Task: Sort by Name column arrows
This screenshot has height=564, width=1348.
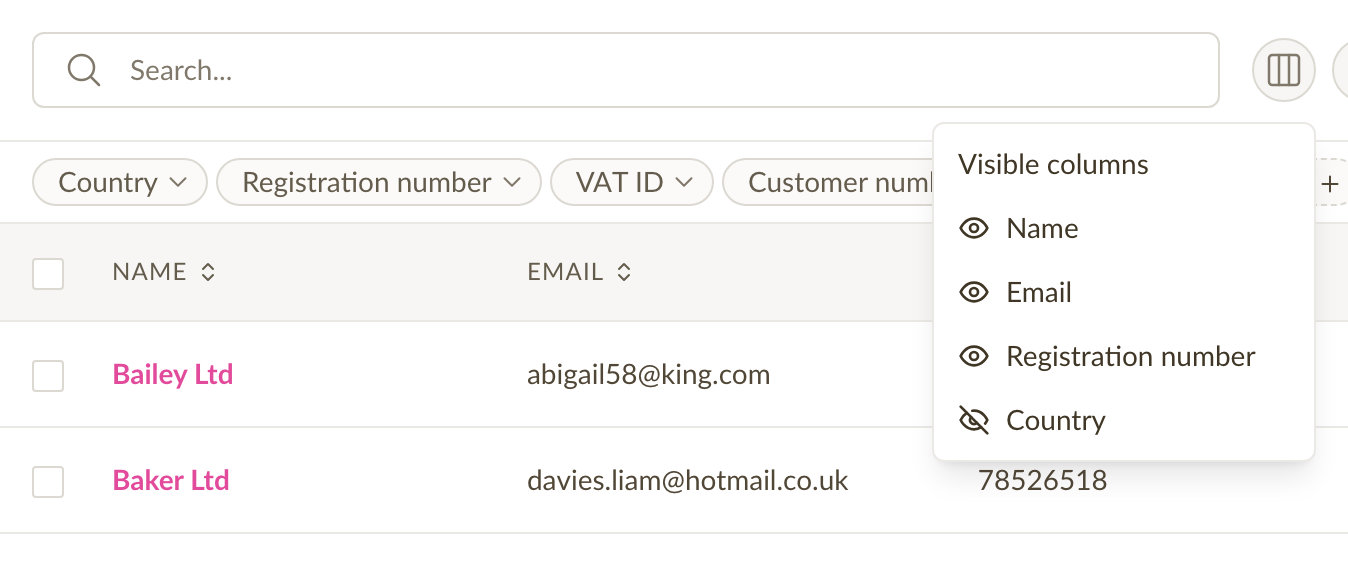Action: tap(208, 272)
